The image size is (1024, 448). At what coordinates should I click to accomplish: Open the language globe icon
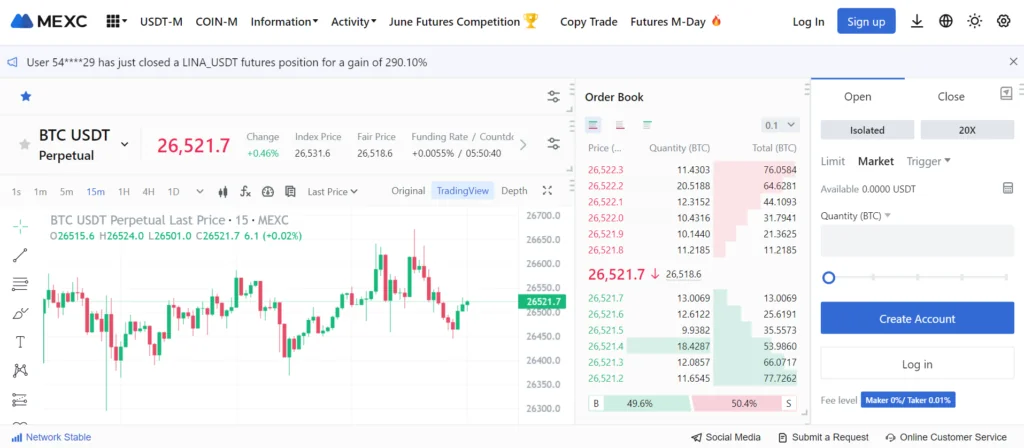click(946, 22)
